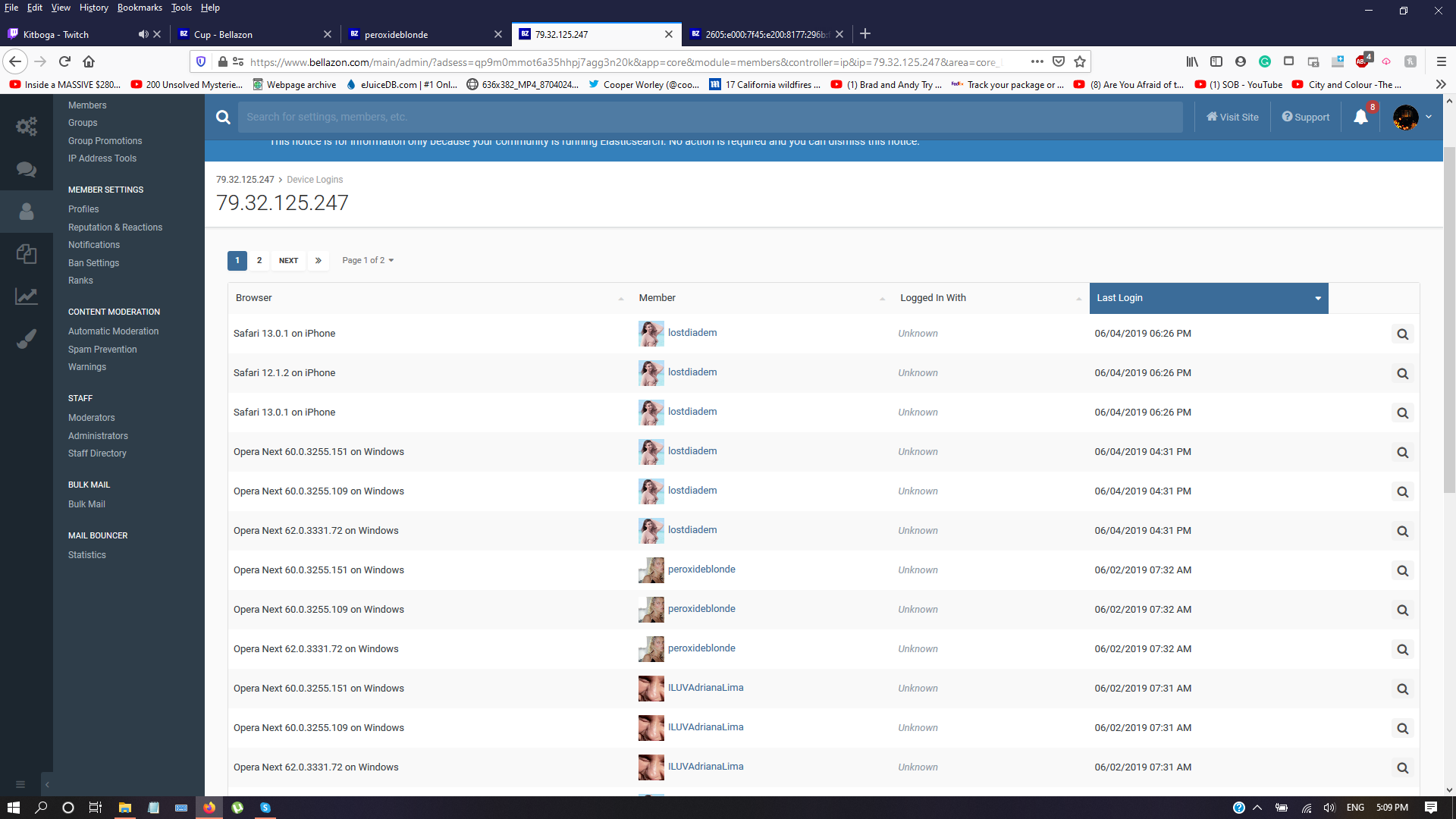Click the page vertical scrollbar
The width and height of the screenshot is (1456, 819).
point(1449,318)
